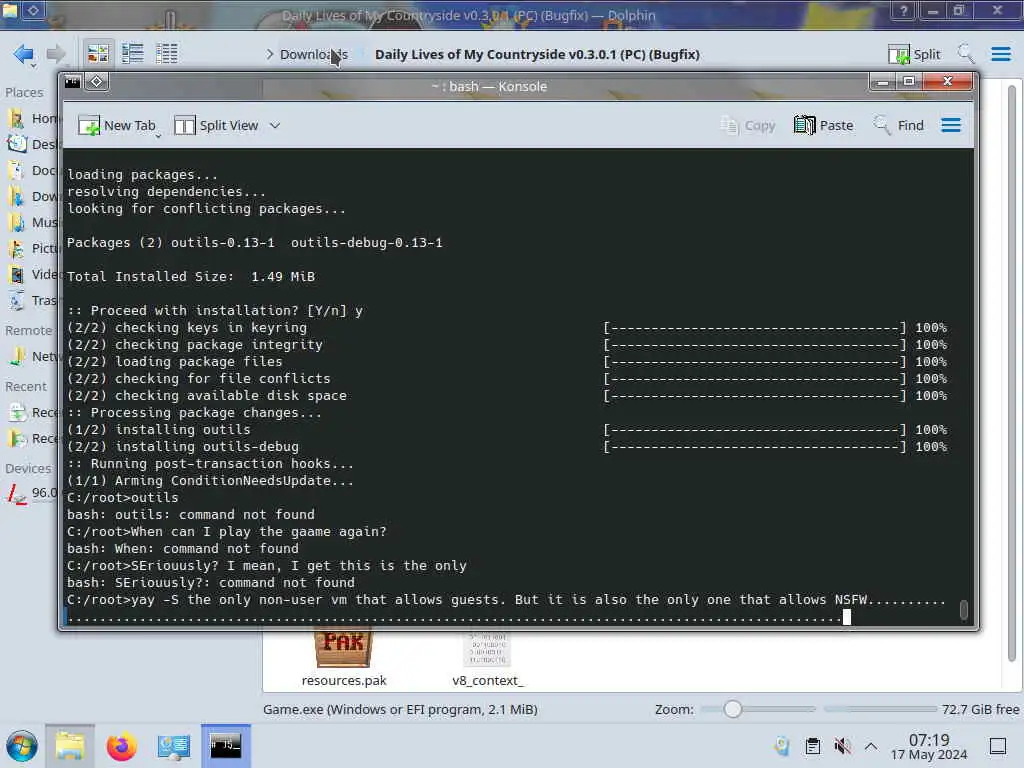
Task: Go back in Dolphin navigation
Action: point(24,54)
